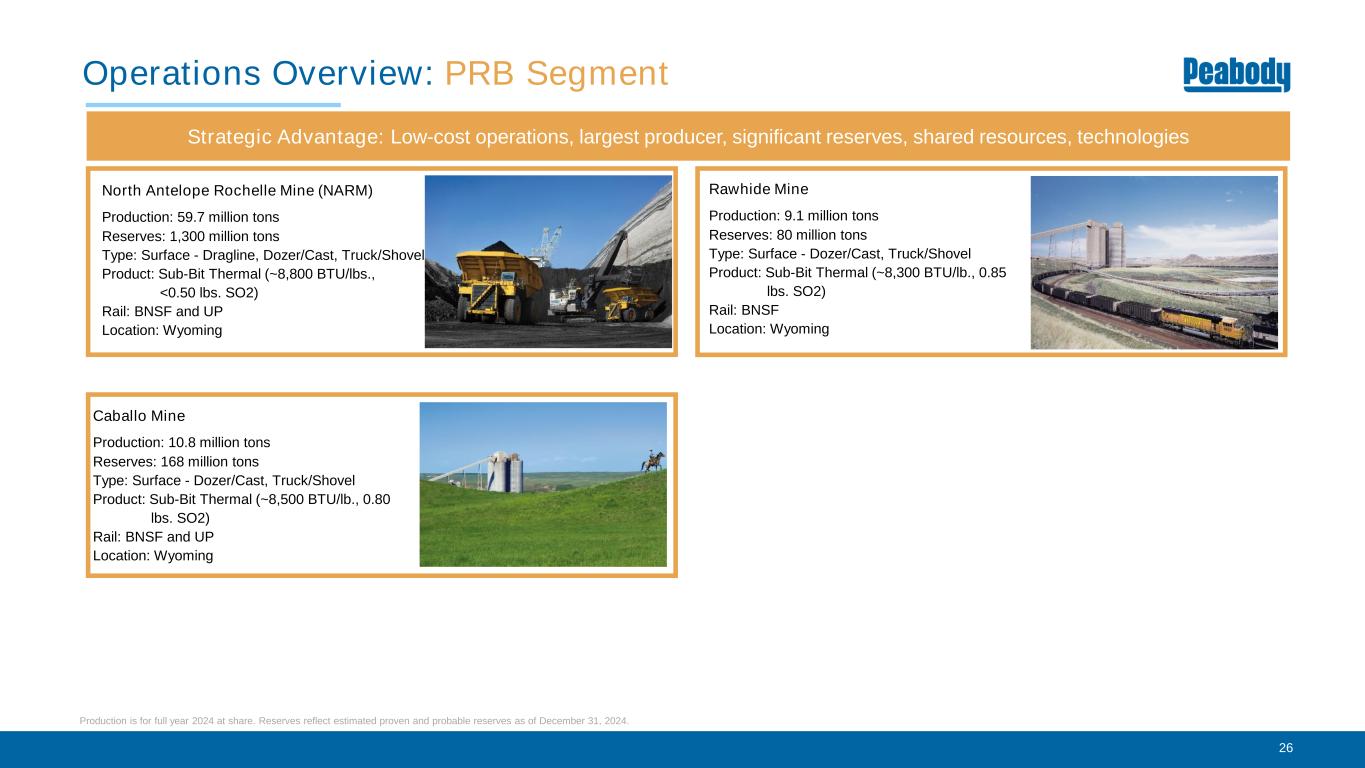Click 'Rail: BNSF and UP' under North Antelope Rochelle
The height and width of the screenshot is (768, 1365).
click(x=163, y=311)
